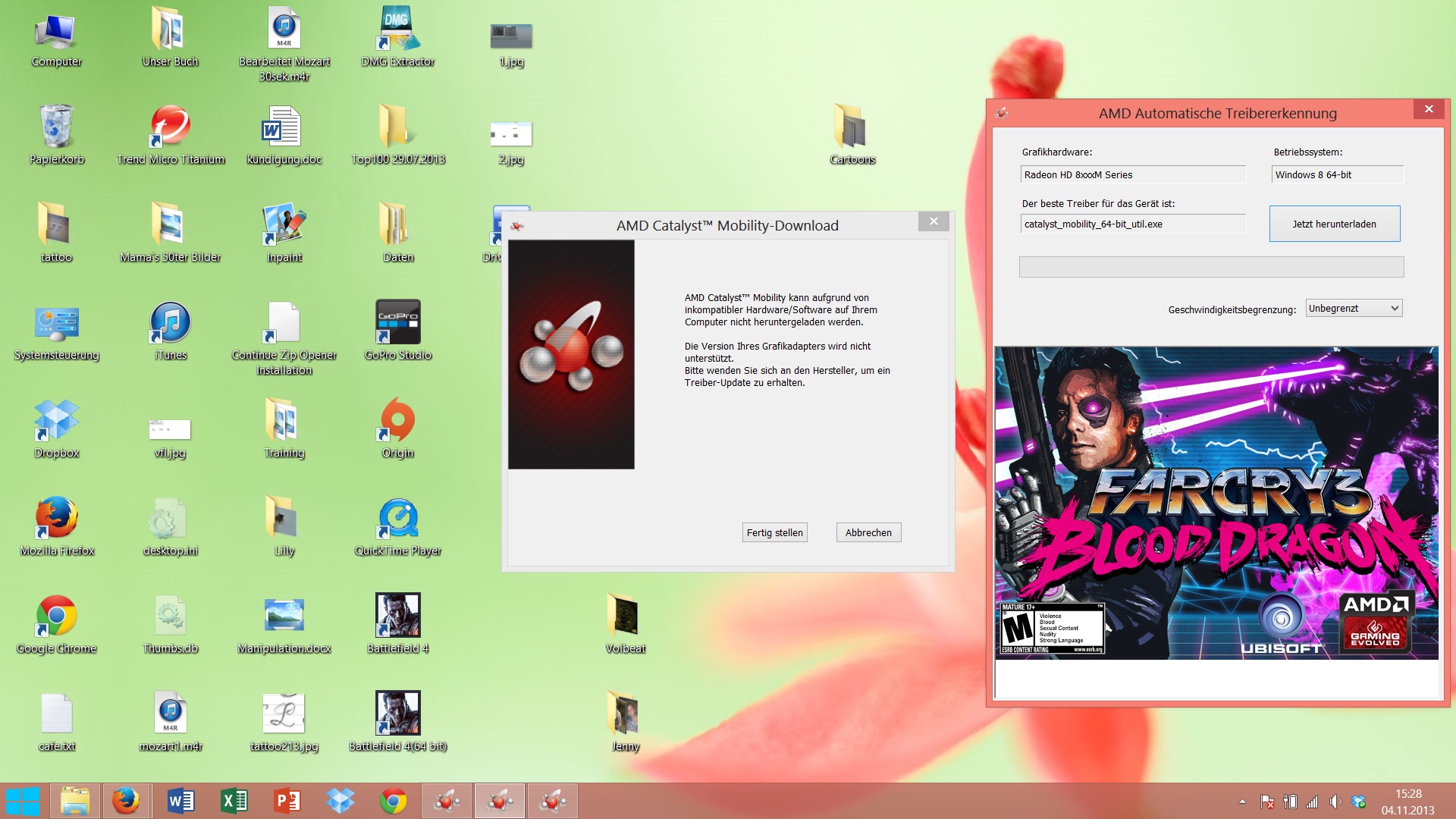Open QuickTime Player shortcut

click(397, 526)
